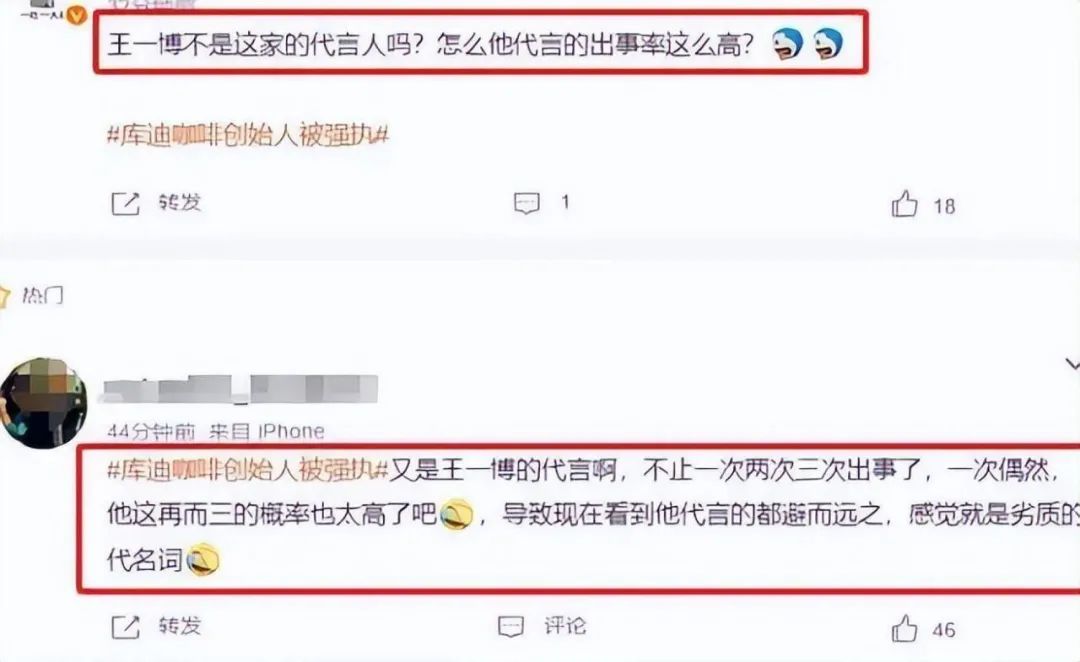Click the 来自 iPhone source text

[267, 432]
